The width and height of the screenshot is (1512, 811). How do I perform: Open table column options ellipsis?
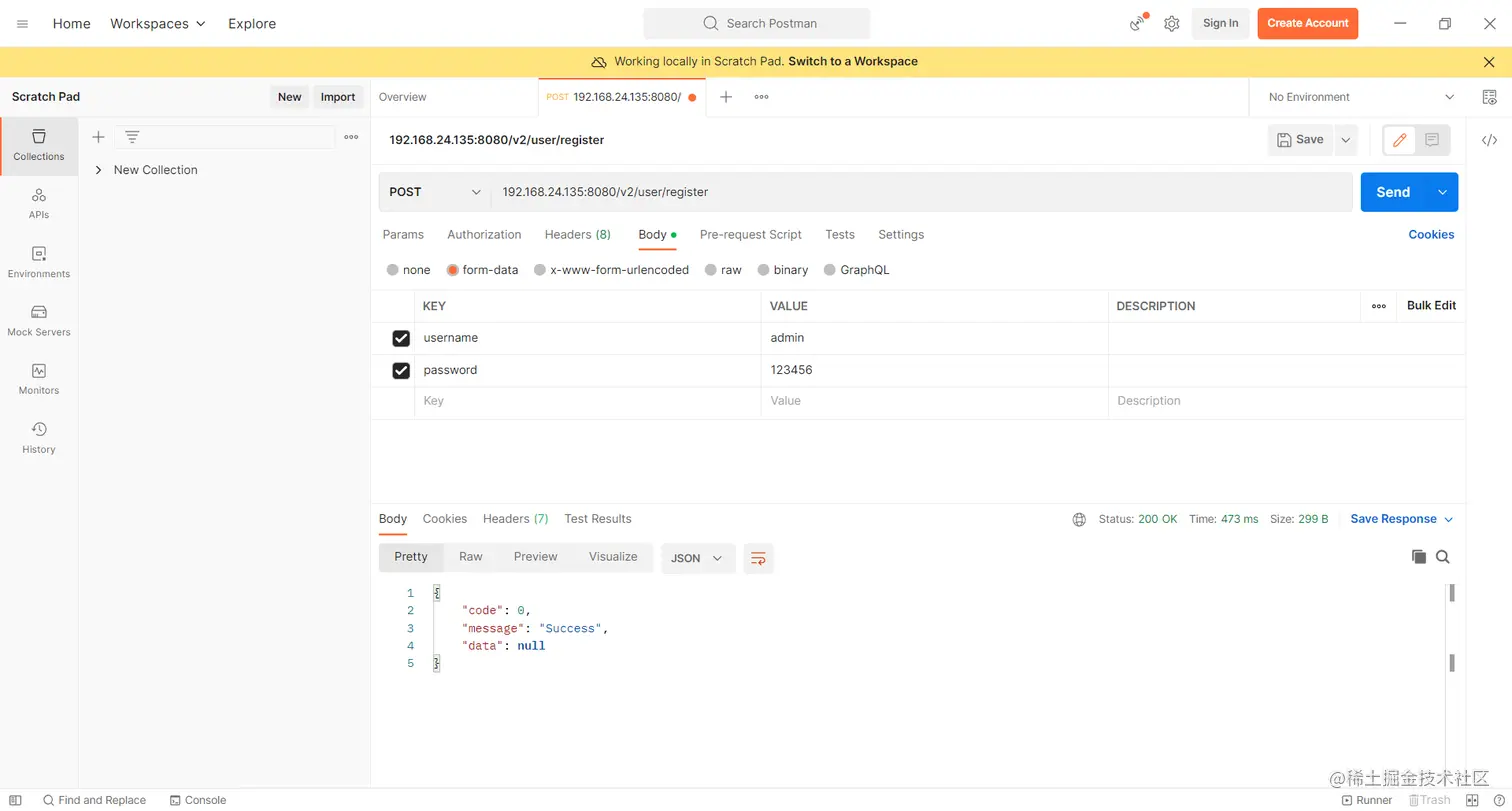[1379, 306]
